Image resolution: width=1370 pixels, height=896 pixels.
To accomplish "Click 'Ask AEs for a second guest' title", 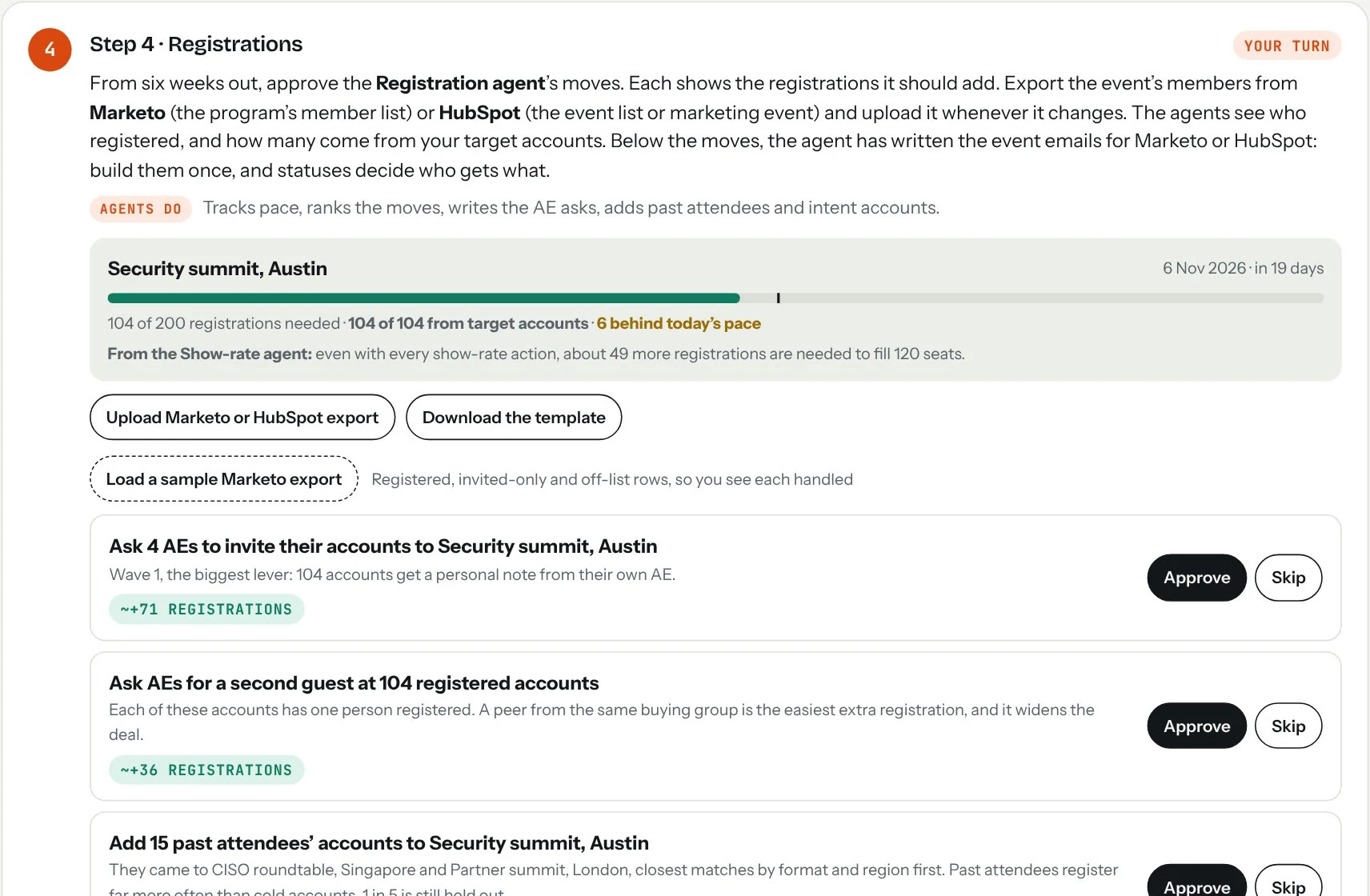I will (354, 682).
